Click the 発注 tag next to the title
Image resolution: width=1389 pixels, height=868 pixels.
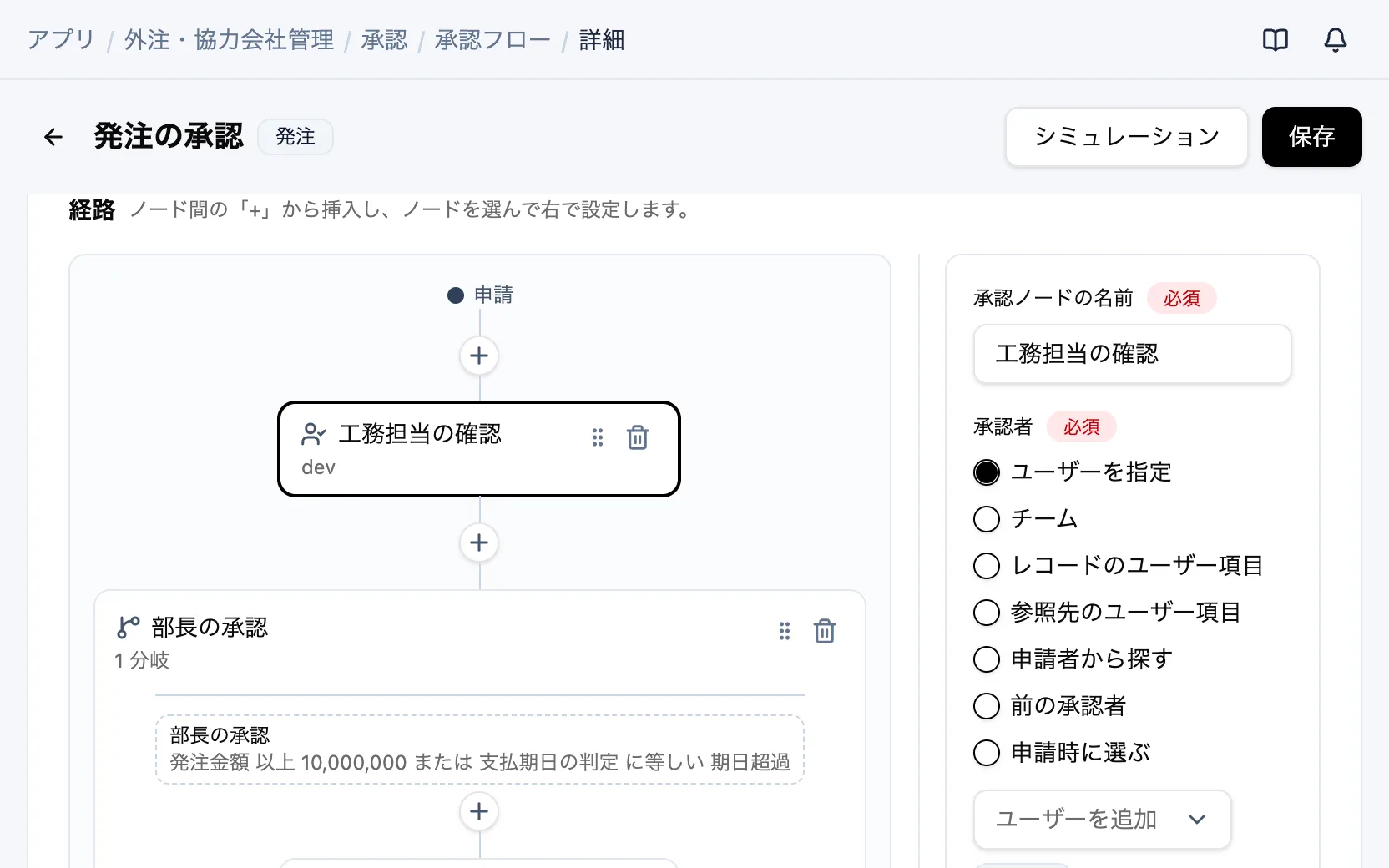click(295, 137)
